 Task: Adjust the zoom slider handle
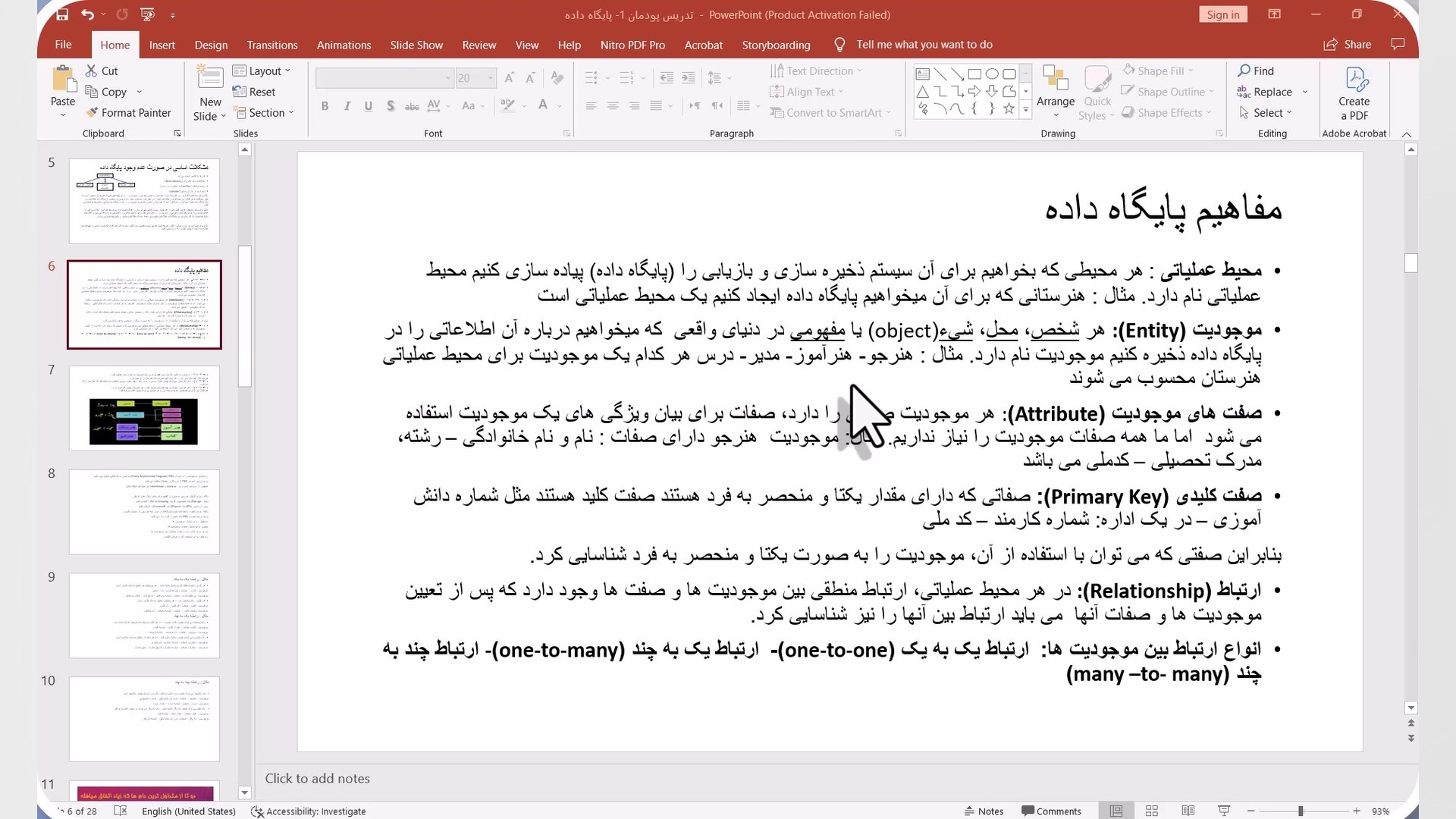tap(1300, 811)
